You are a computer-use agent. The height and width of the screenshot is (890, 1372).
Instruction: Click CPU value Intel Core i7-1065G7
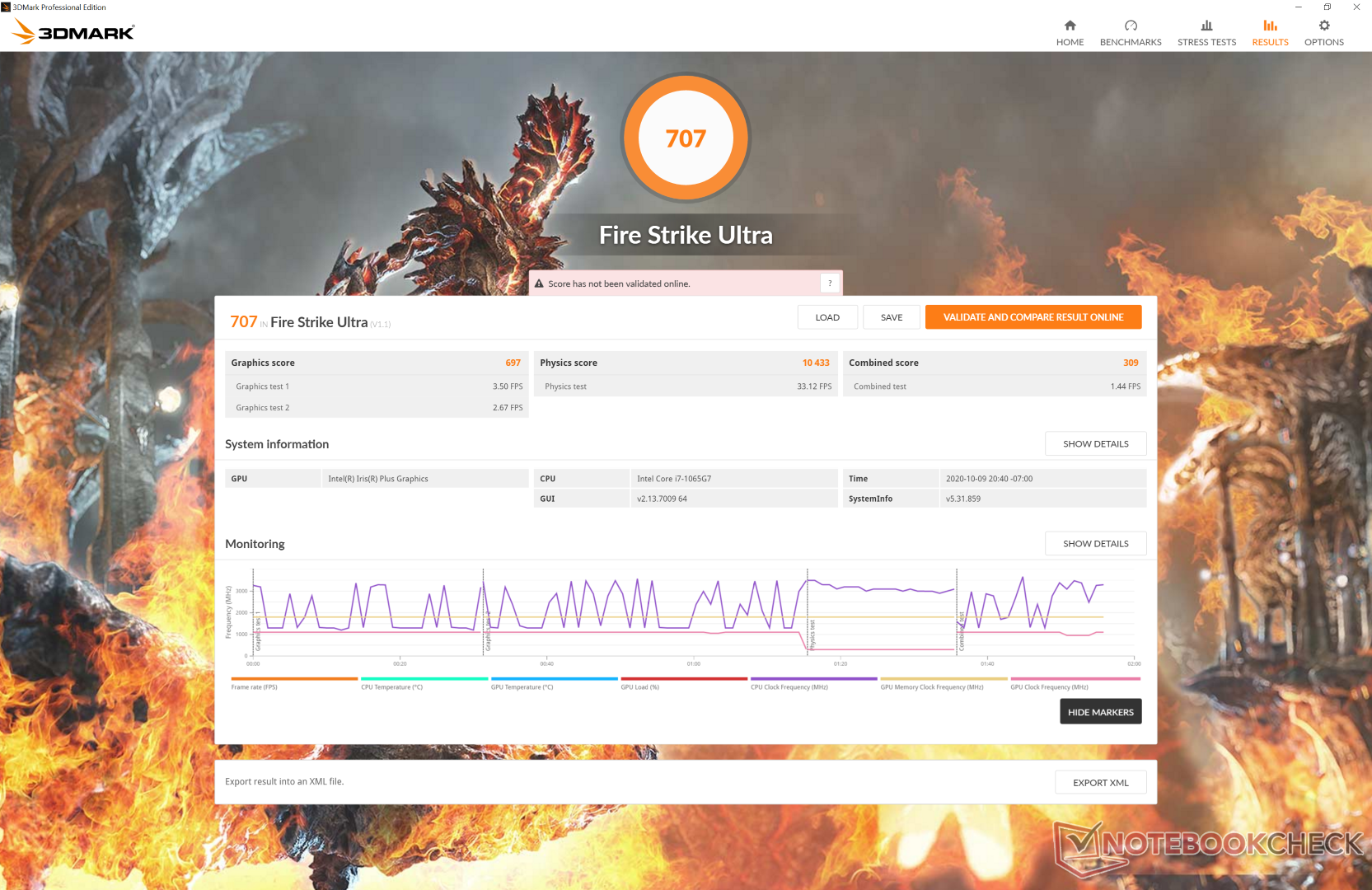(x=674, y=479)
